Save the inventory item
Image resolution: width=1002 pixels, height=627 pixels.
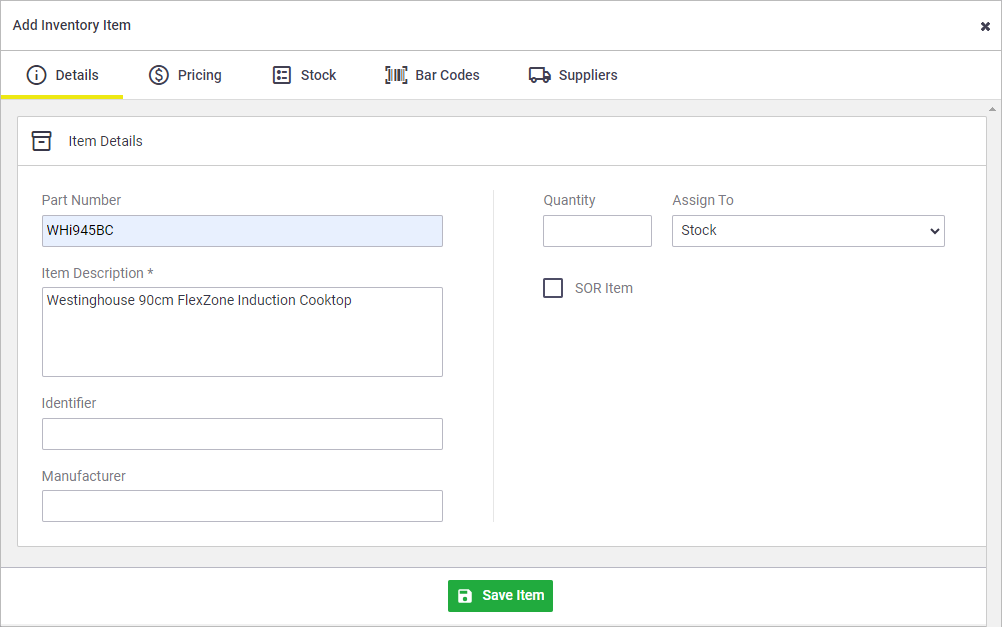(500, 596)
